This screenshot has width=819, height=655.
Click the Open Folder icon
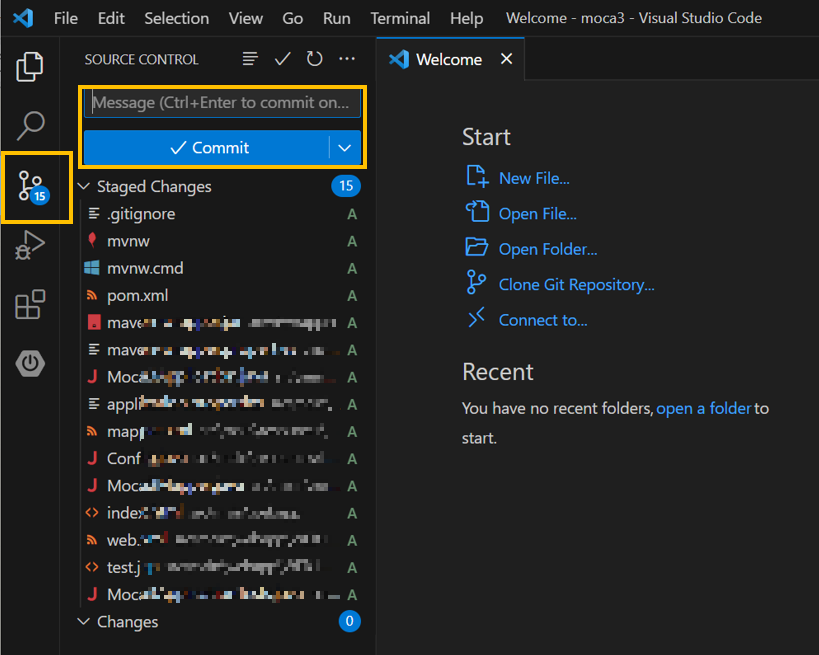point(476,247)
